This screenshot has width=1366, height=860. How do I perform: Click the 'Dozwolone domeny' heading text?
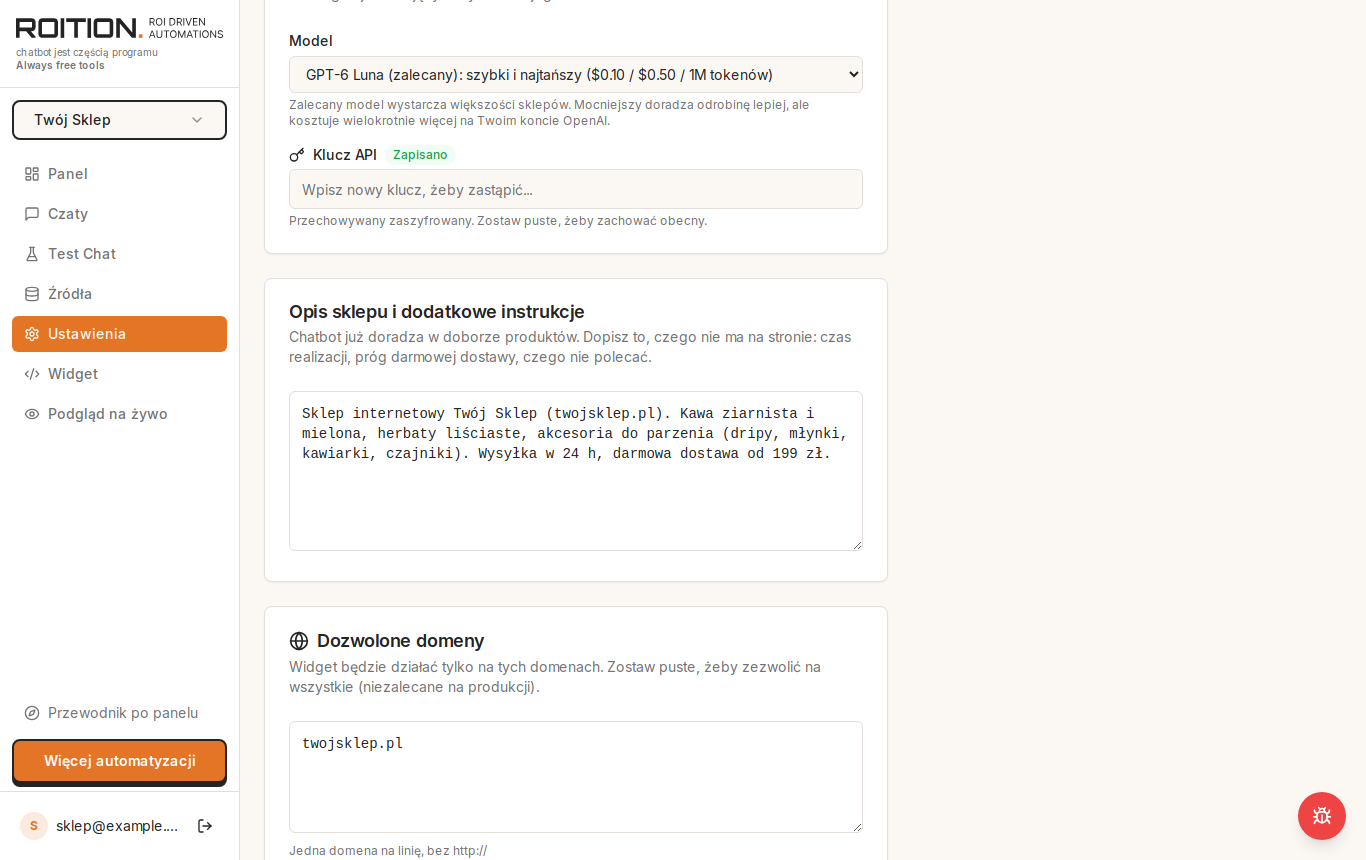(x=401, y=641)
